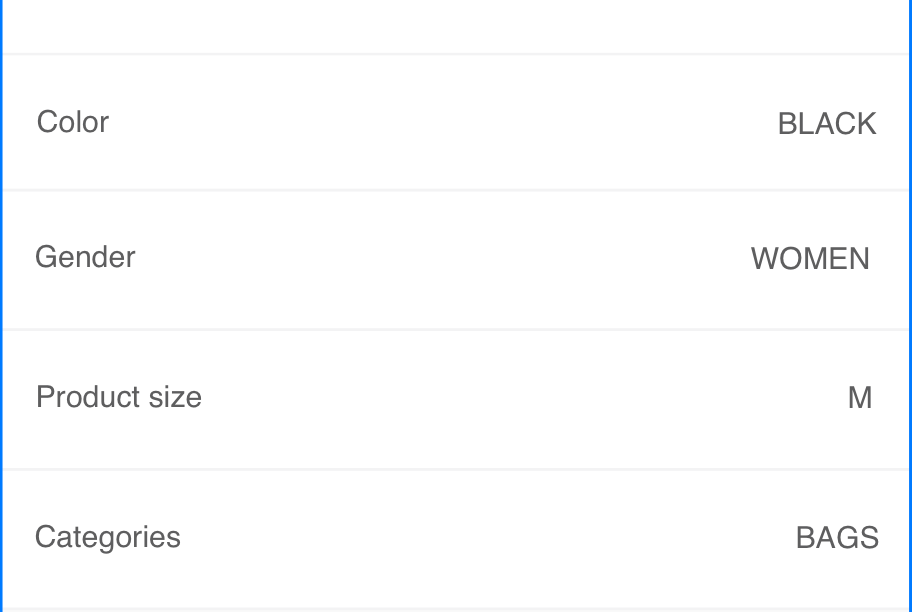Click the blue left panel border
The width and height of the screenshot is (912, 612).
(x=1, y=300)
